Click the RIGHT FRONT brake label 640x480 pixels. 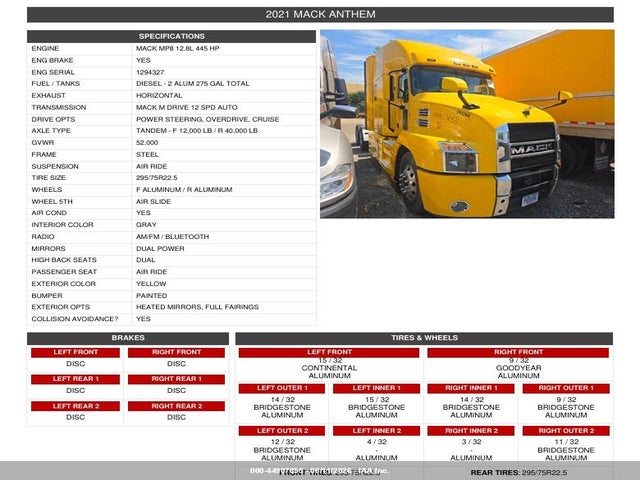click(176, 352)
